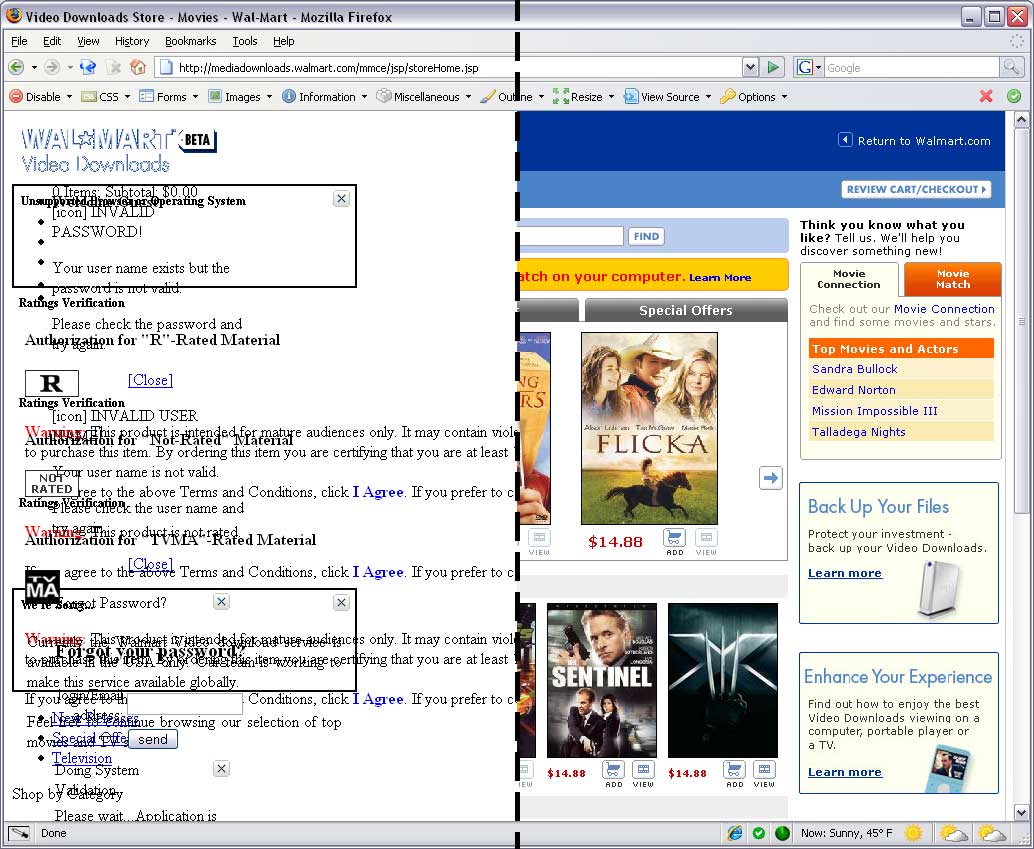Click the search magnifier next to Google box
The width and height of the screenshot is (1034, 849).
(1010, 67)
